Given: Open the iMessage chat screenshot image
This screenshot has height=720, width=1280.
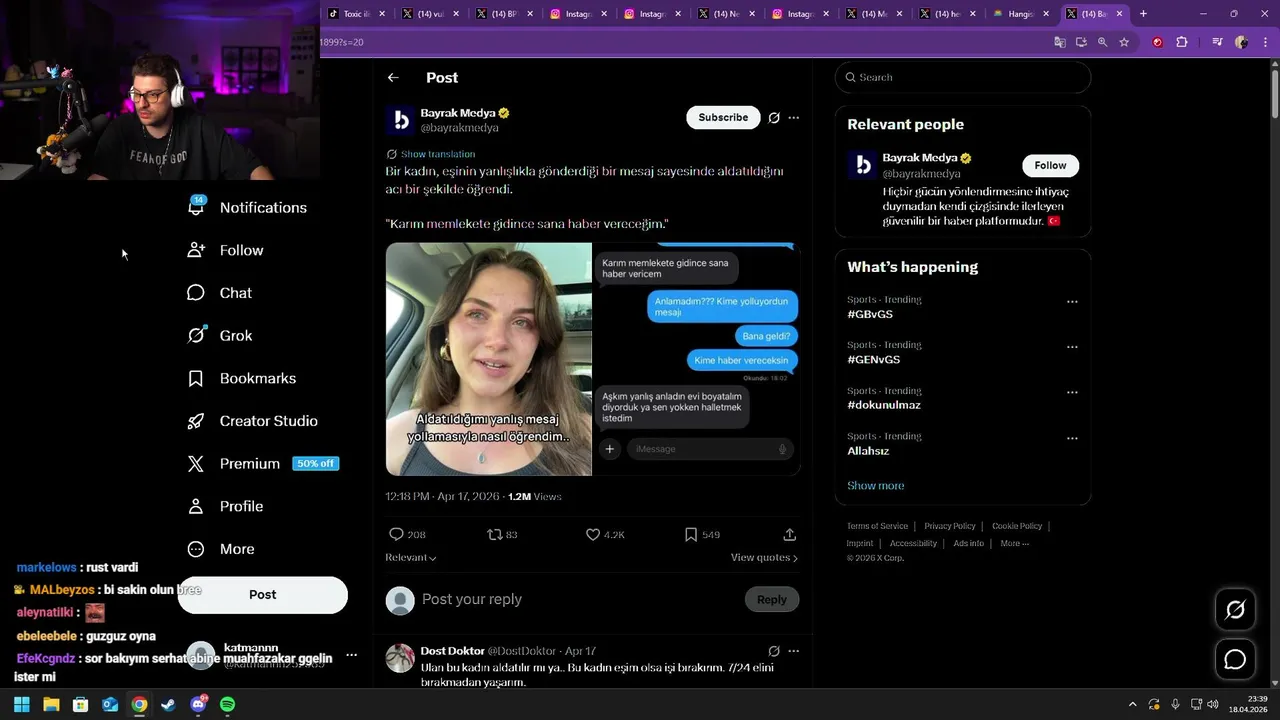Looking at the screenshot, I should click(x=697, y=359).
